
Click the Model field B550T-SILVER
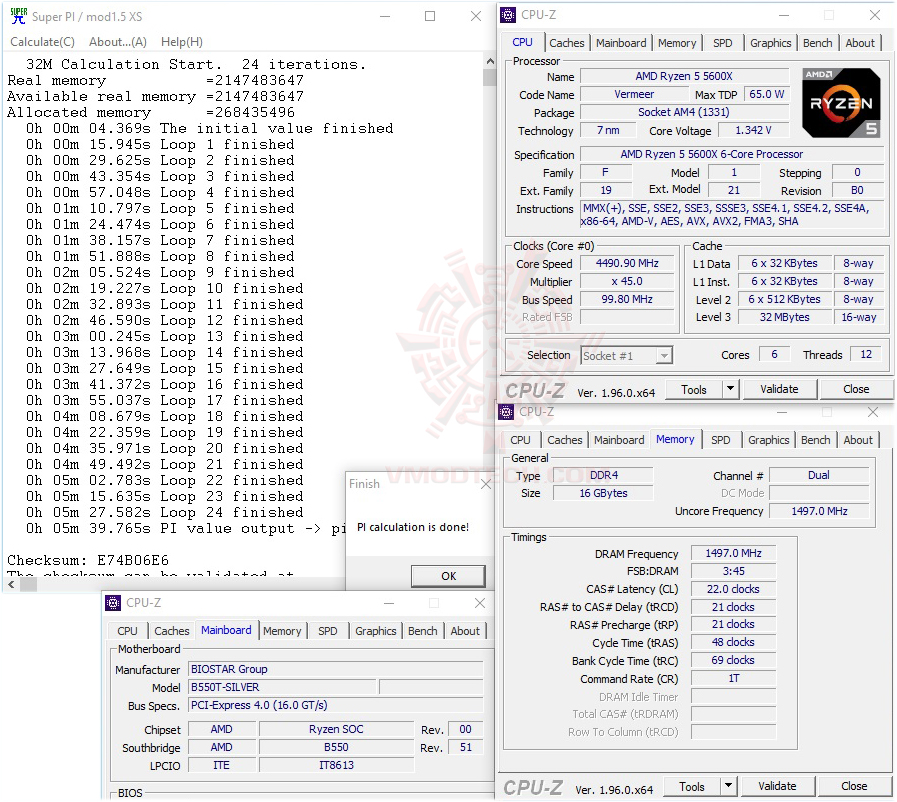(283, 687)
